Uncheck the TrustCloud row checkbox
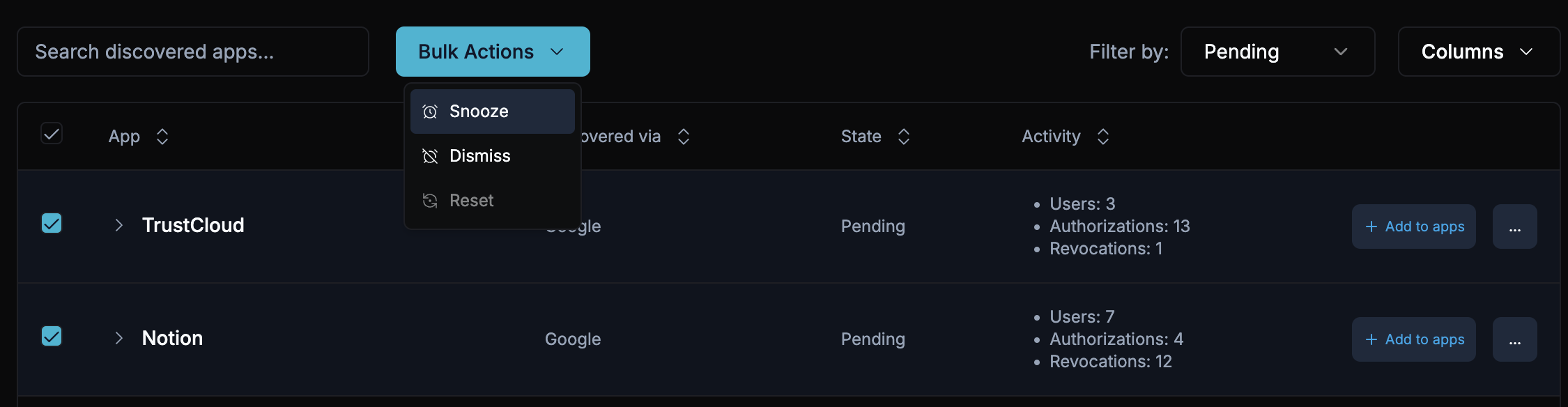Viewport: 1568px width, 407px height. tap(52, 223)
